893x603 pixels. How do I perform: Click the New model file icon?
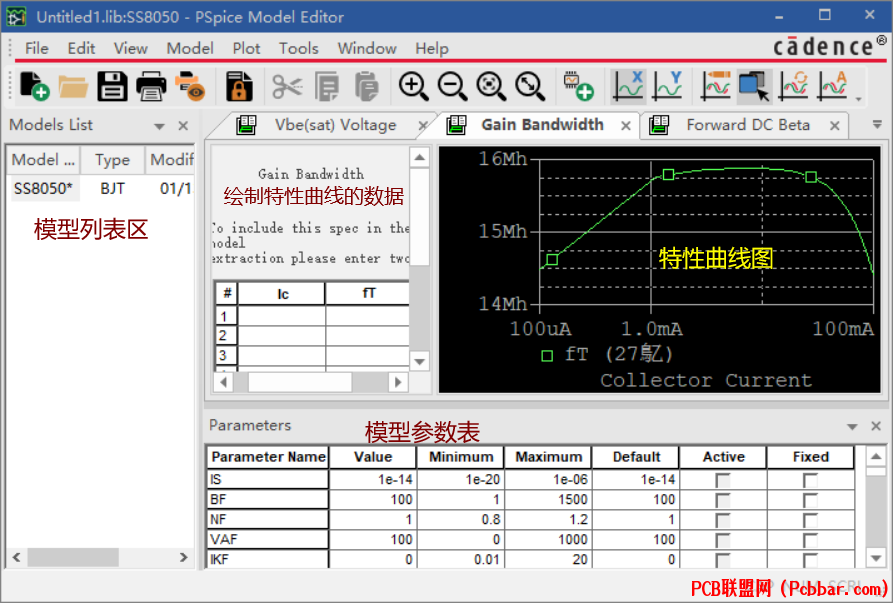[x=34, y=87]
